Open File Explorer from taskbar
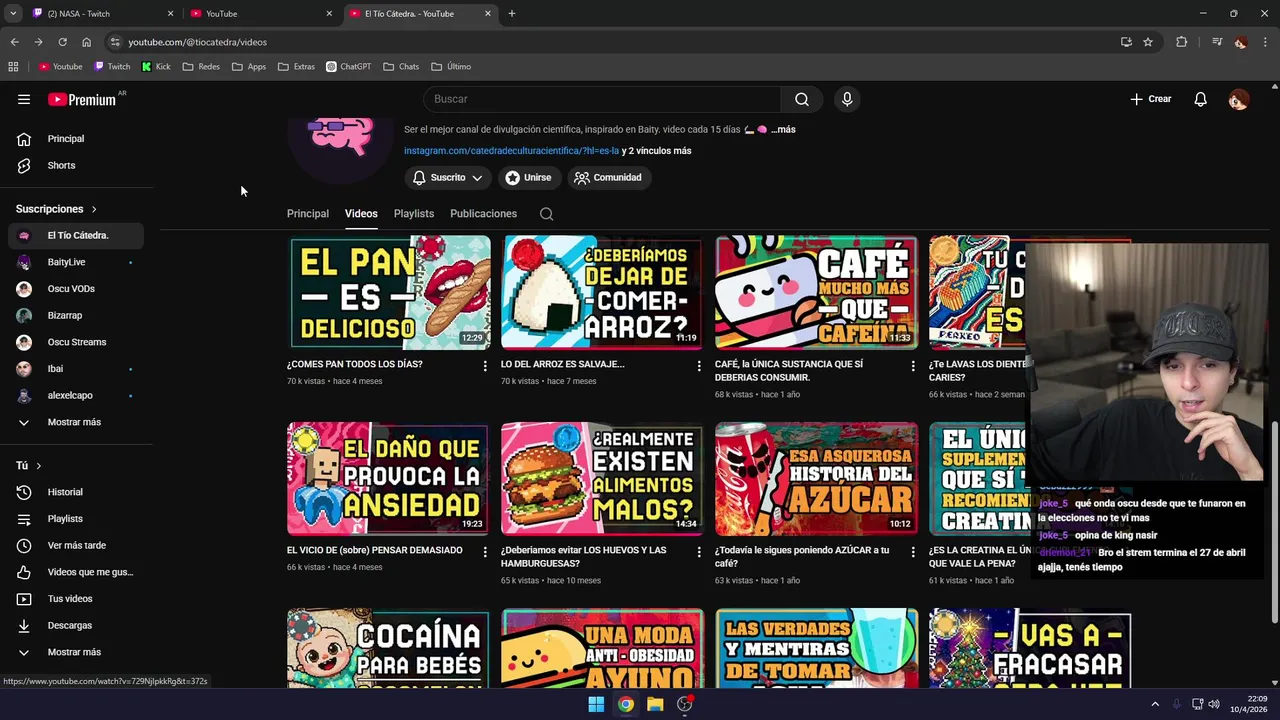 point(655,704)
